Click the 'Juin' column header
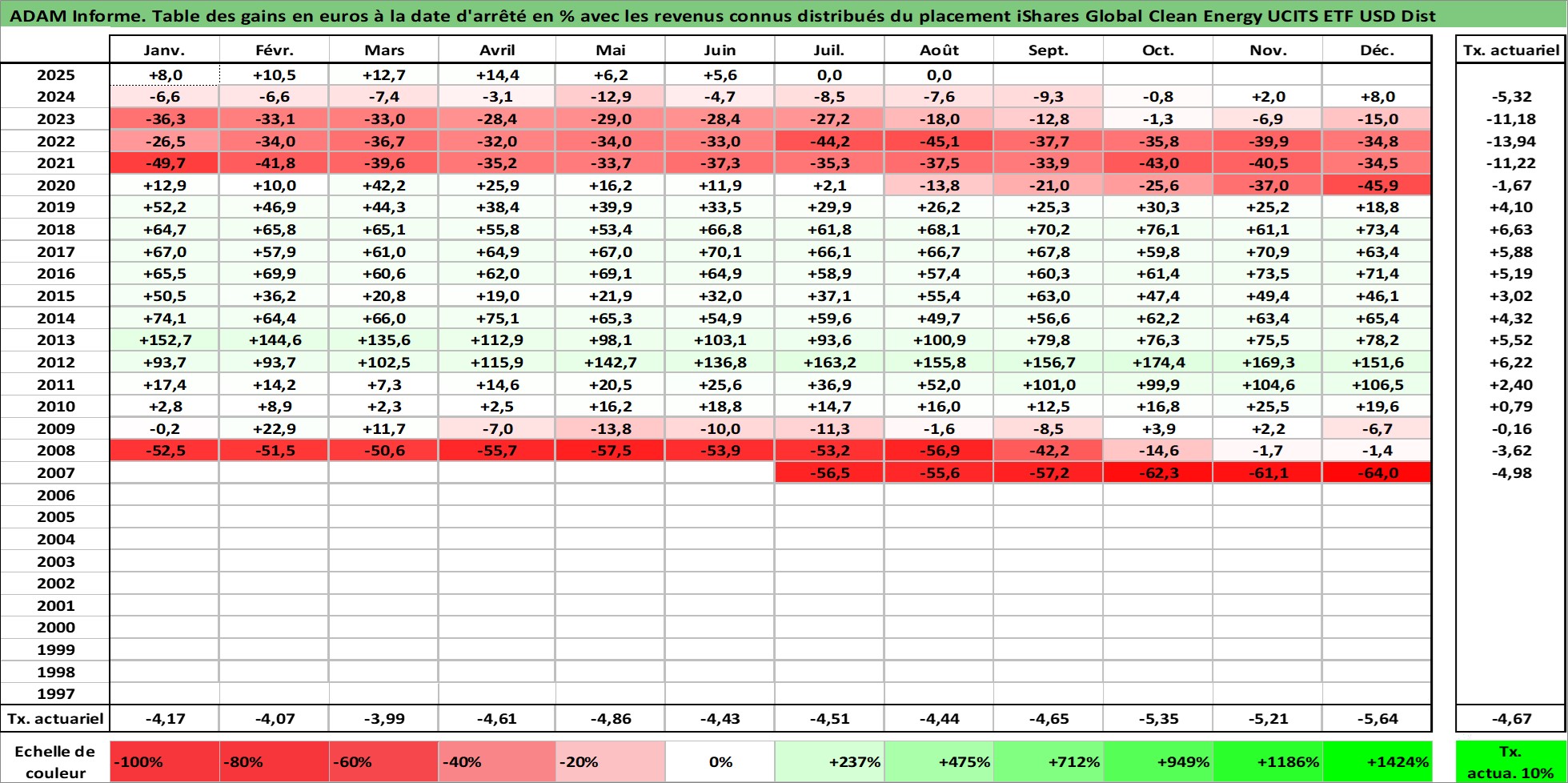Viewport: 1568px width, 783px height. click(x=720, y=50)
